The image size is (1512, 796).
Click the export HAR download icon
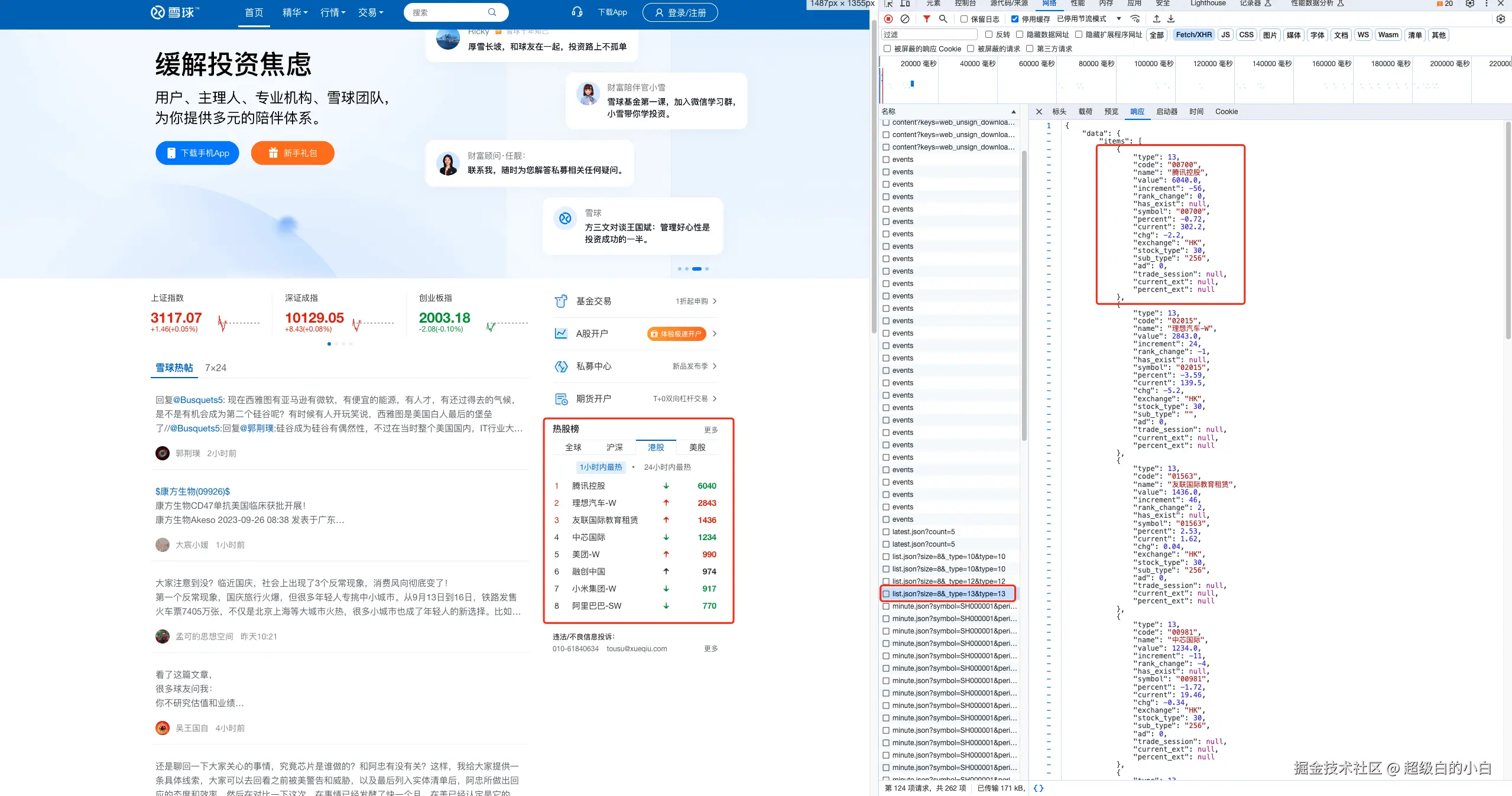pyautogui.click(x=1171, y=19)
